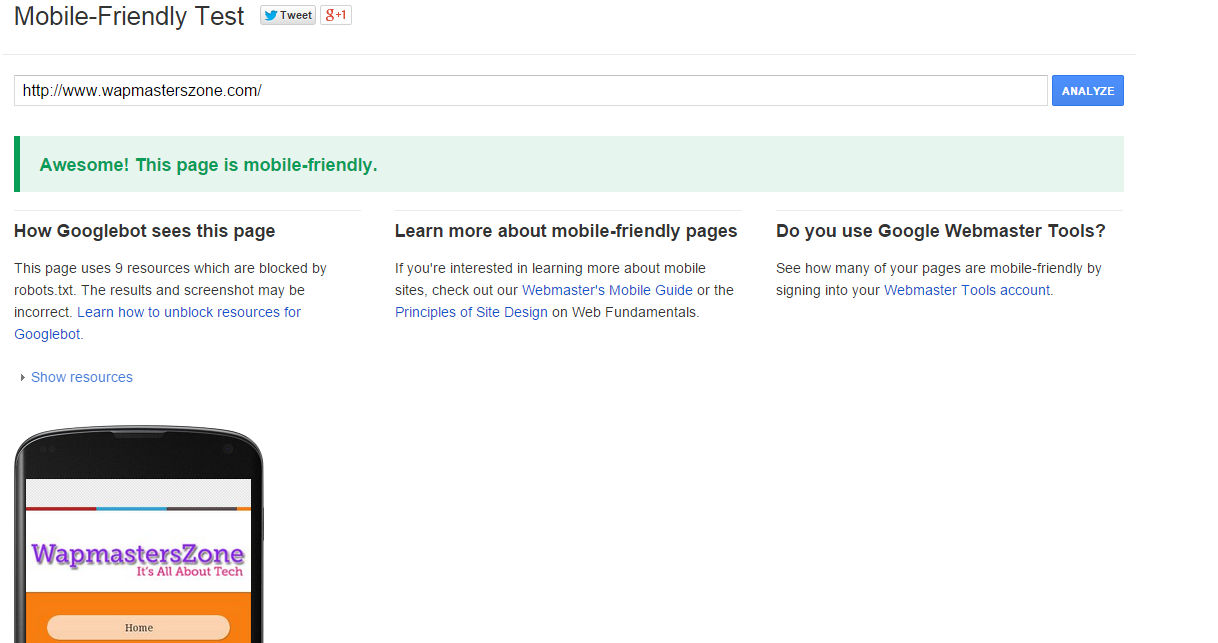
Task: Expand the Show resources section
Action: tap(77, 377)
